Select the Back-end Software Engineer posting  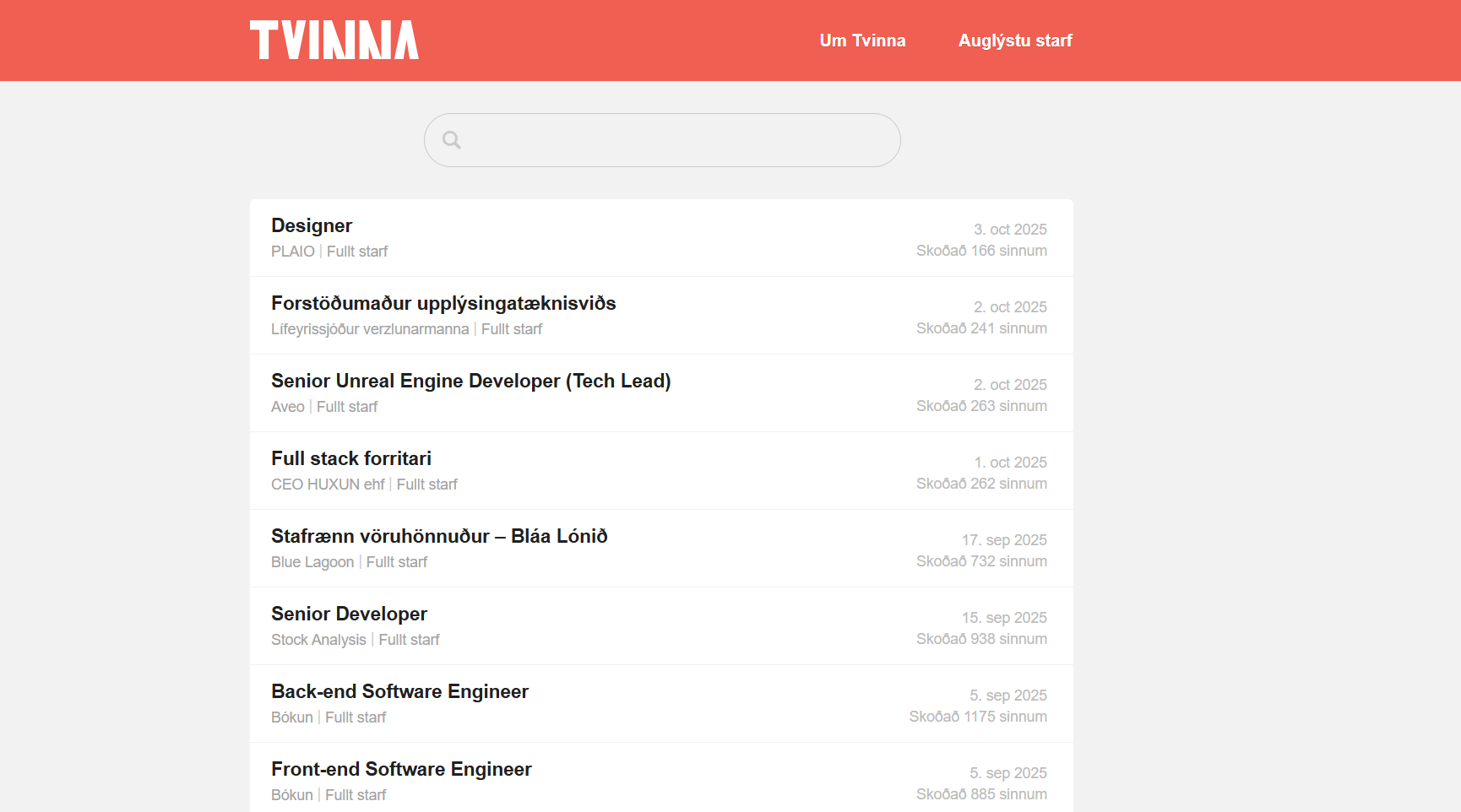click(399, 691)
